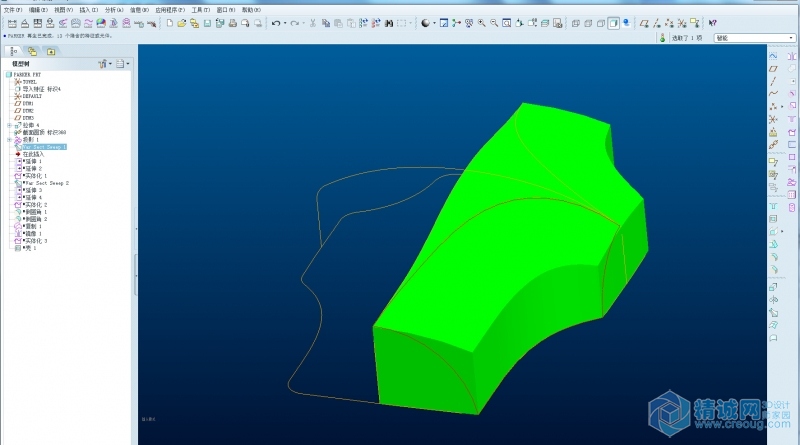Toggle No Hidden display style
Viewport: 800px width, 445px height.
click(x=601, y=23)
